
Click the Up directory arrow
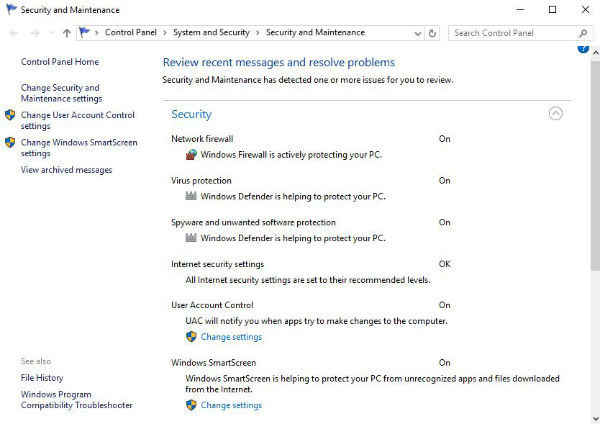tap(66, 33)
